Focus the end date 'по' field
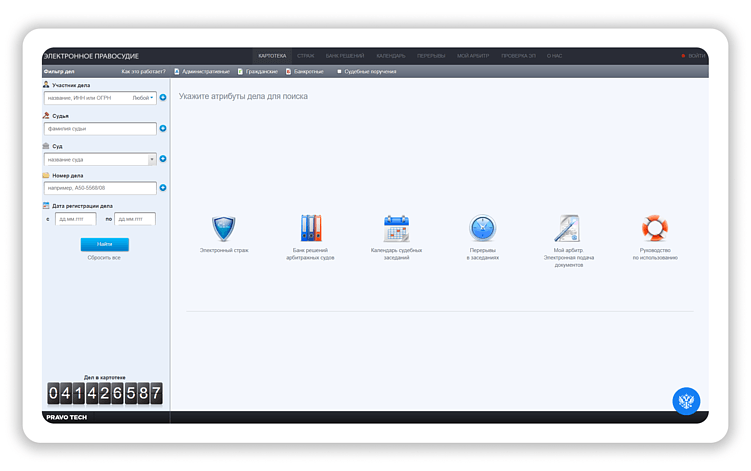751x471 pixels. 135,219
